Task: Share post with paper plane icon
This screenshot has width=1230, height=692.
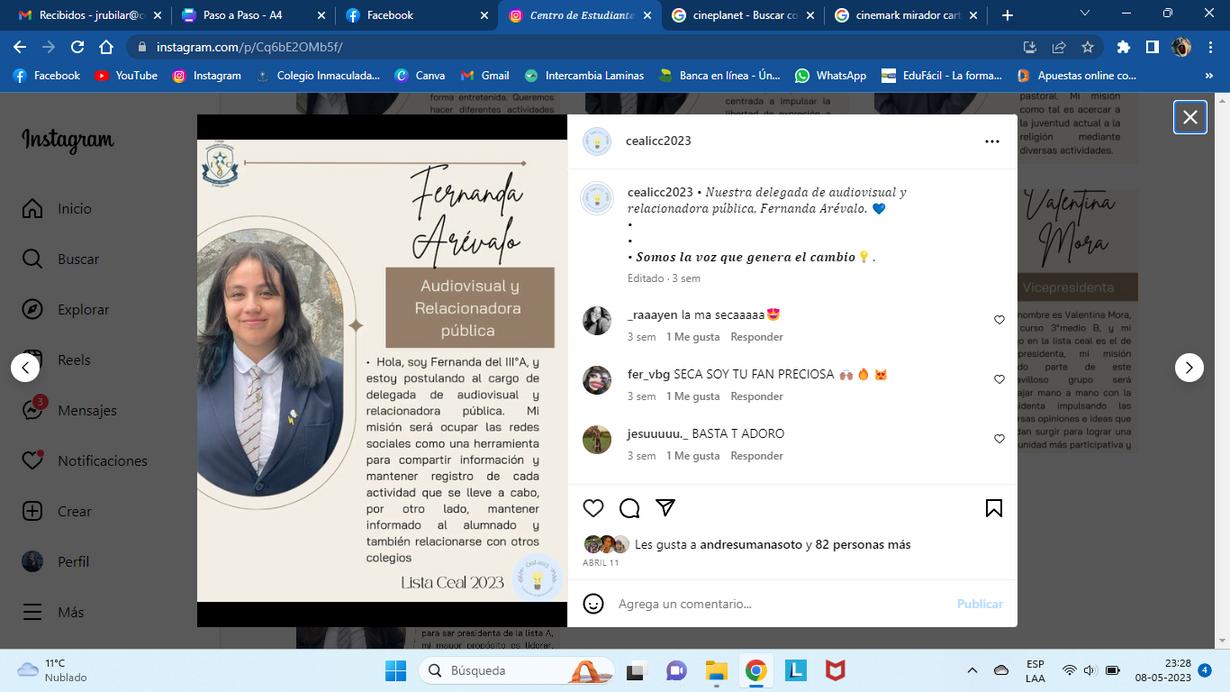Action: [x=665, y=508]
